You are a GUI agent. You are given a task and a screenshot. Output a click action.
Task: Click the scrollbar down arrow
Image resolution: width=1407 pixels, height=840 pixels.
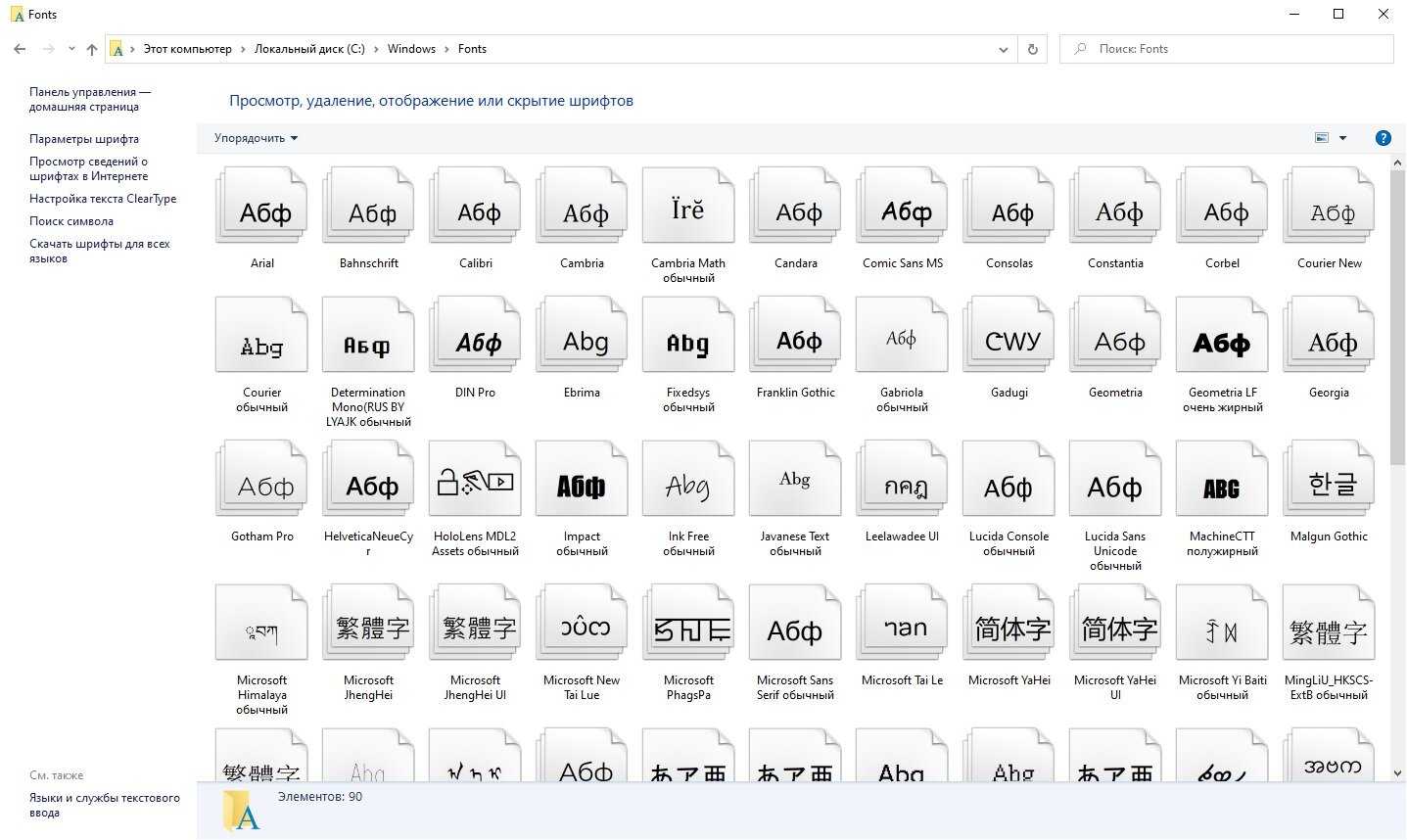[1397, 772]
